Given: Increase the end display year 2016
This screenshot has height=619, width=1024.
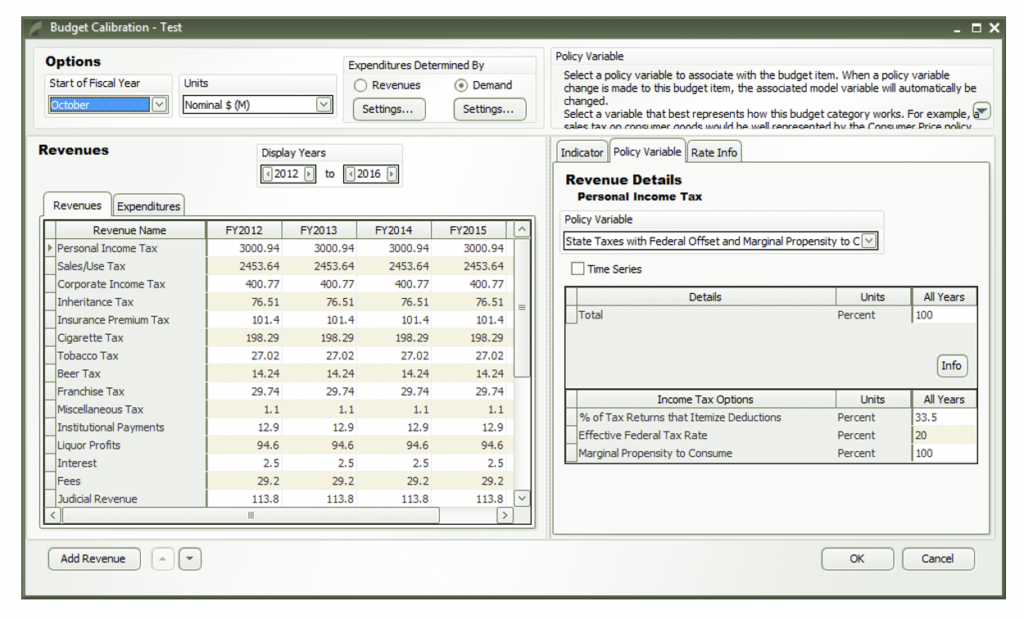Looking at the screenshot, I should point(391,174).
